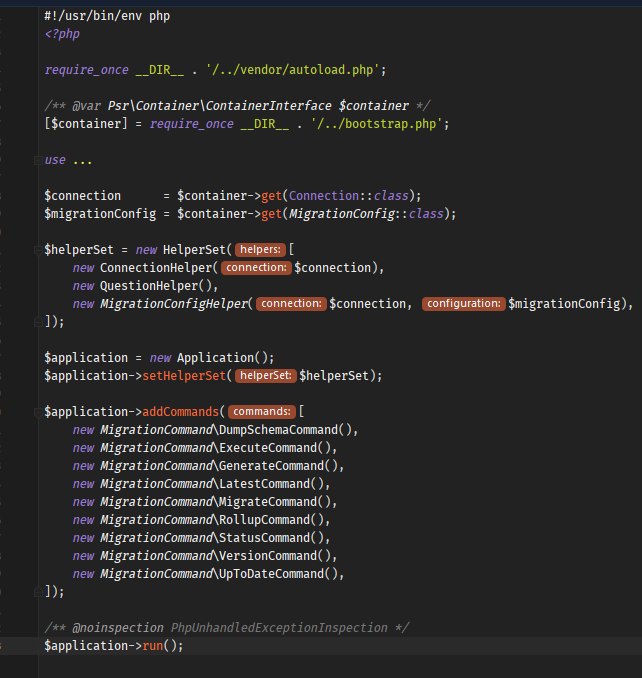Viewport: 642px width, 678px height.
Task: Click 'GenerateCommand' in commands list
Action: pos(272,466)
